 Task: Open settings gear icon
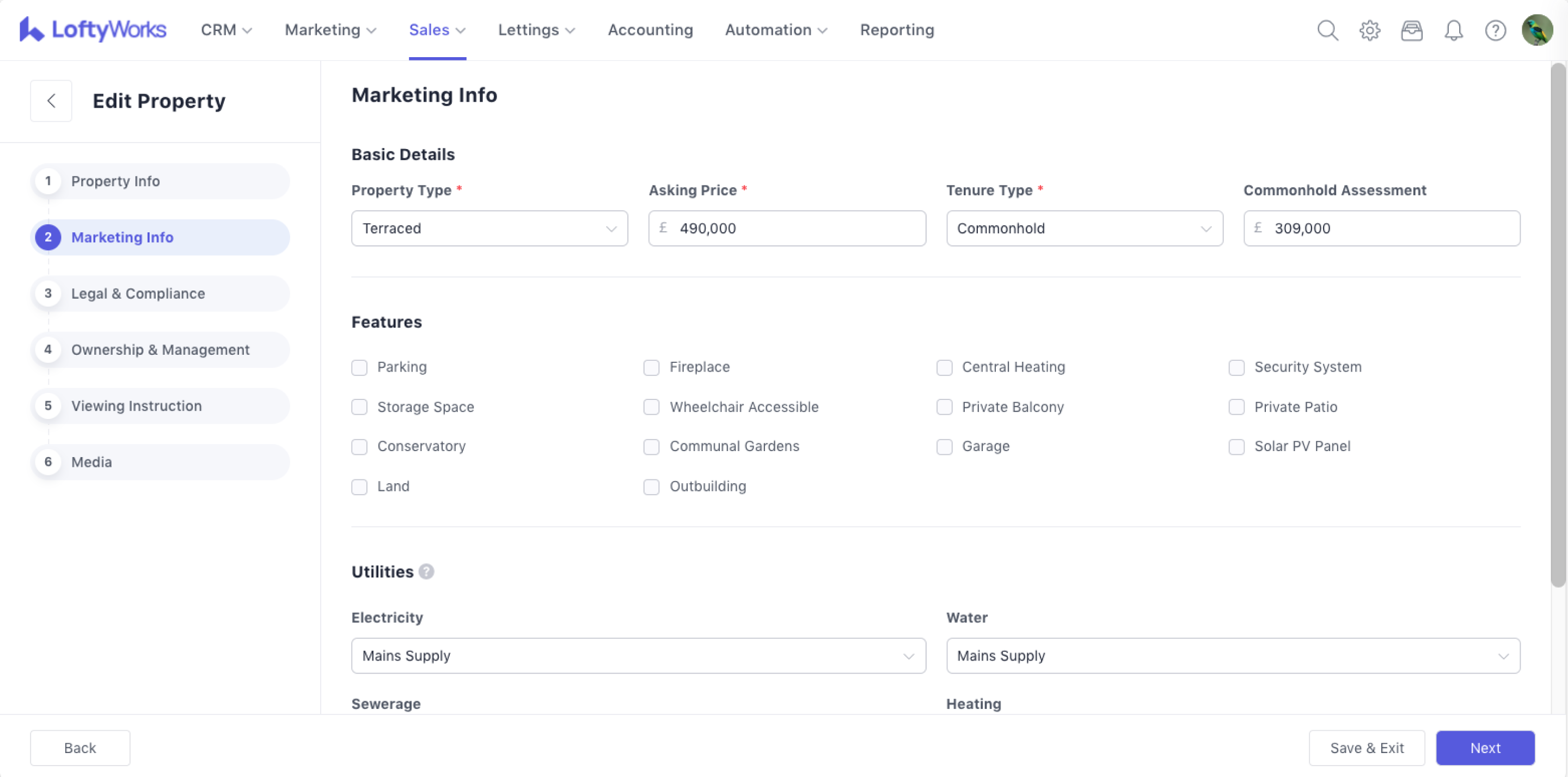click(1370, 30)
